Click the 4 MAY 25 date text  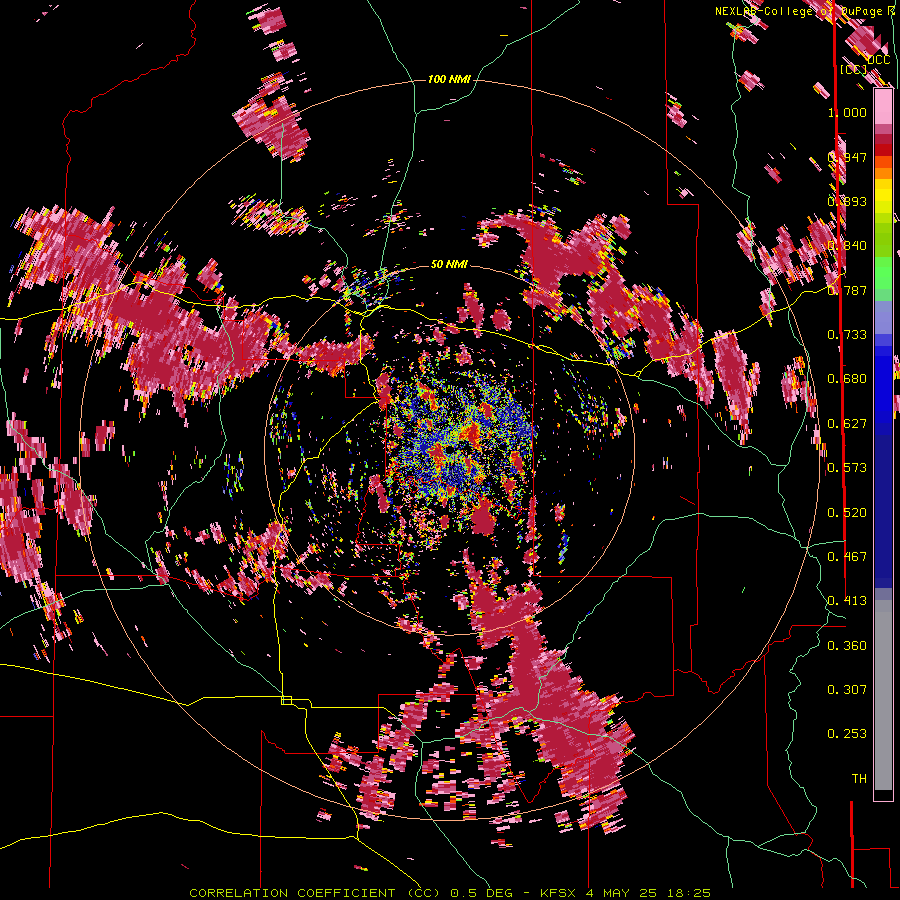point(623,893)
